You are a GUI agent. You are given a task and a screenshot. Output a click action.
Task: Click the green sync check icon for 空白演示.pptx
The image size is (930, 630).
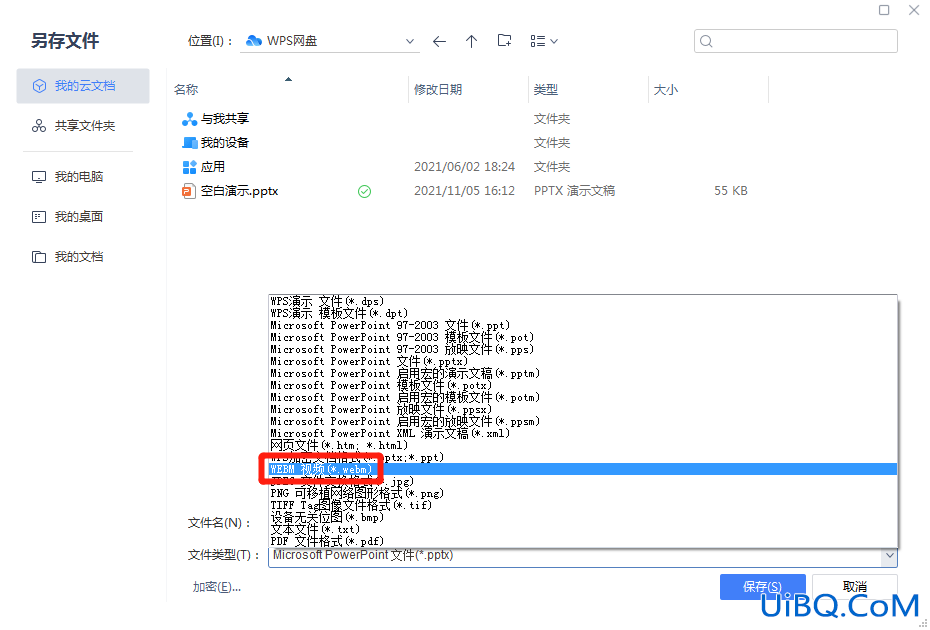[x=364, y=191]
